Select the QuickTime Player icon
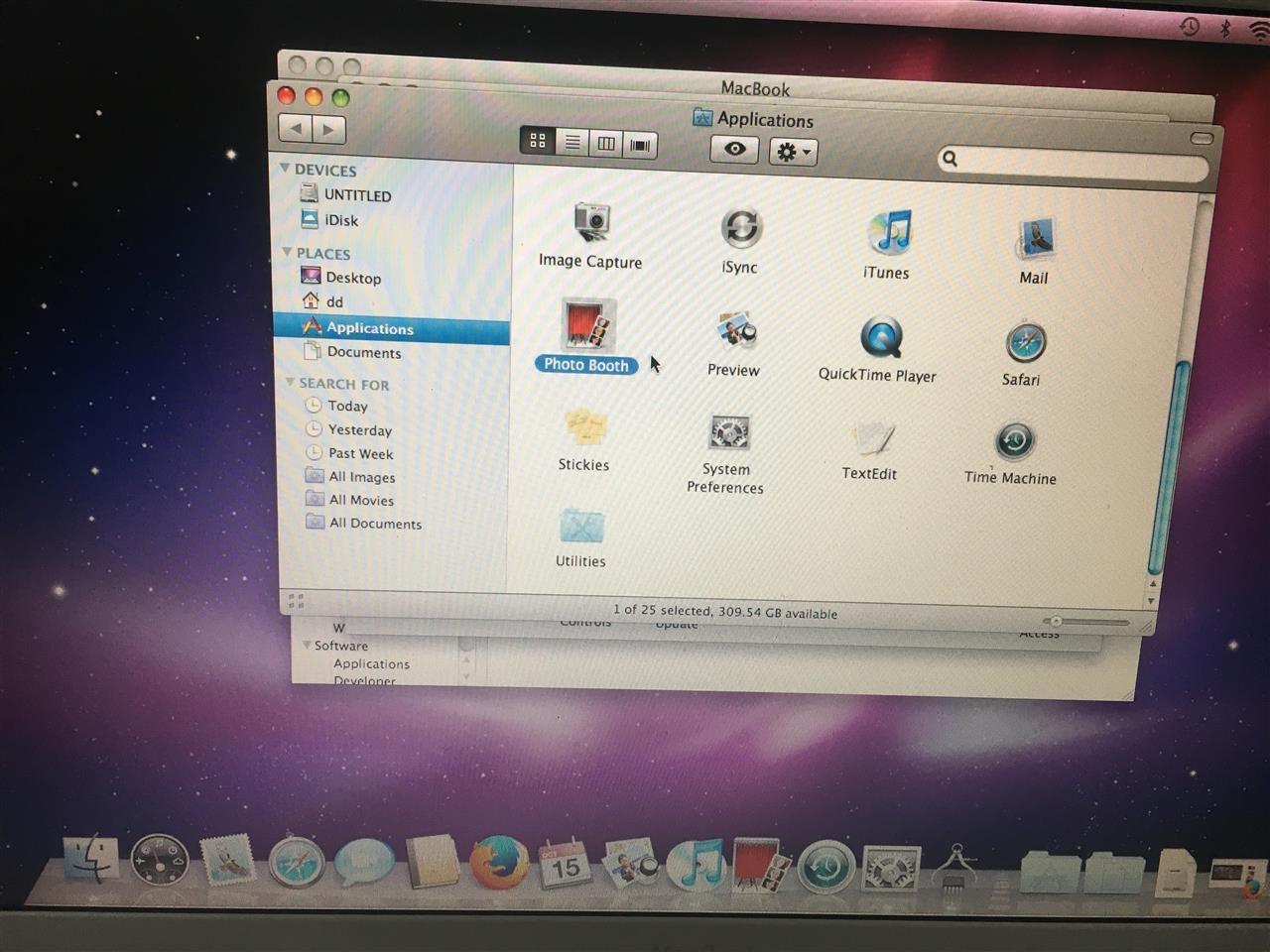1270x952 pixels. (881, 338)
